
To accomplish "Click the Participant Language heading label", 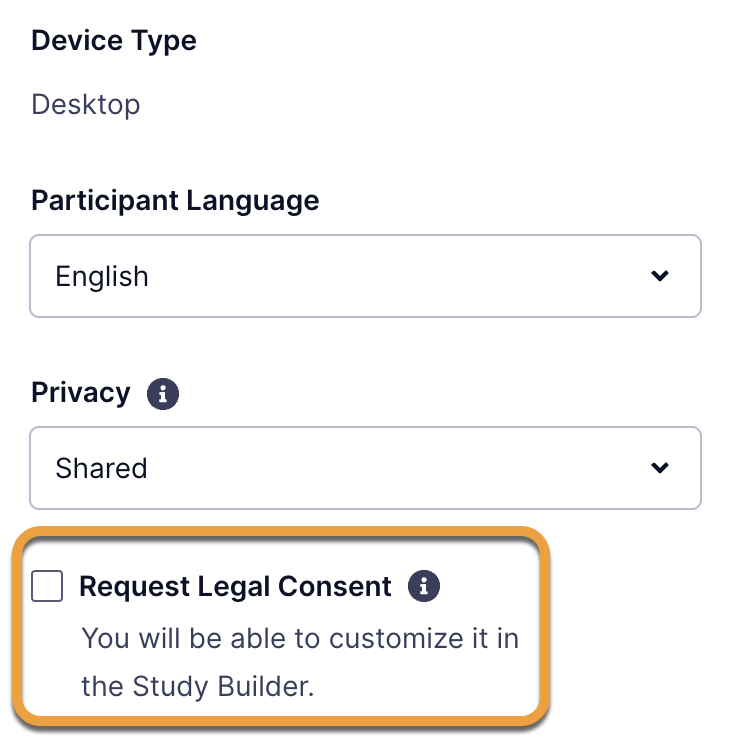I will click(x=175, y=201).
